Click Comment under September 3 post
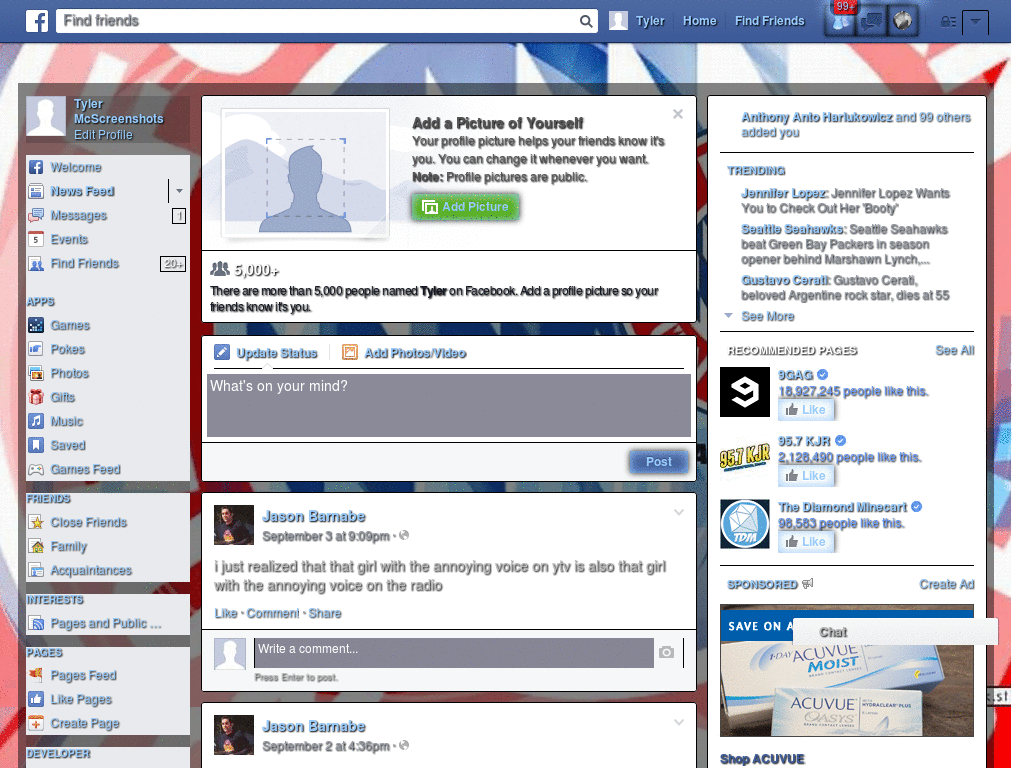Viewport: 1024px width, 768px height. (273, 613)
